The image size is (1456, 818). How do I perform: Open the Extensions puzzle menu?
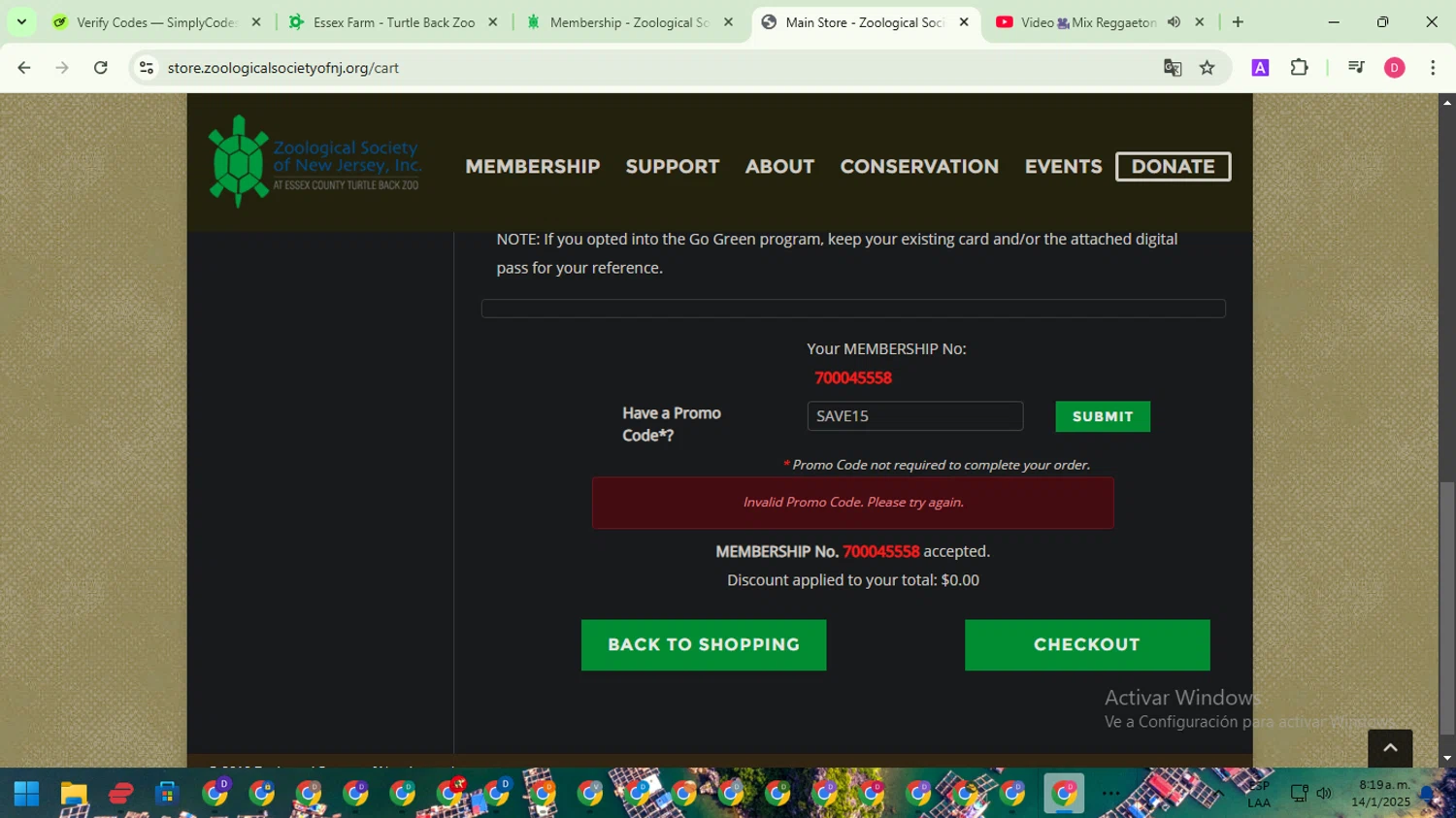coord(1299,68)
